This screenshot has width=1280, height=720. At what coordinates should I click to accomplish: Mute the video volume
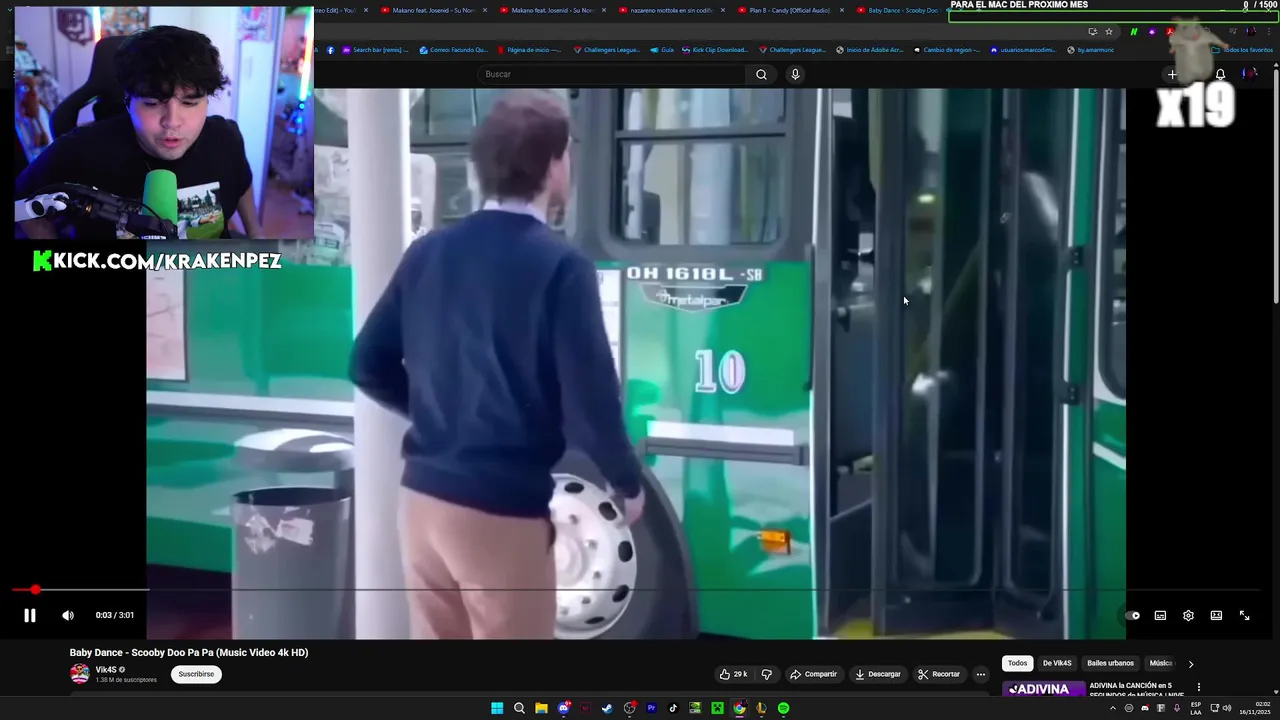[x=68, y=616]
